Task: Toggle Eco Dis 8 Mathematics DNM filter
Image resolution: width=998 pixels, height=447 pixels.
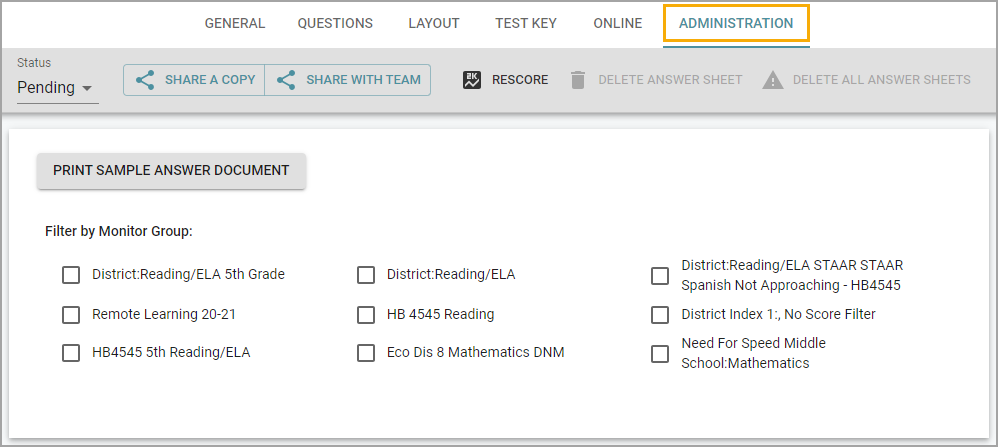Action: pos(366,353)
